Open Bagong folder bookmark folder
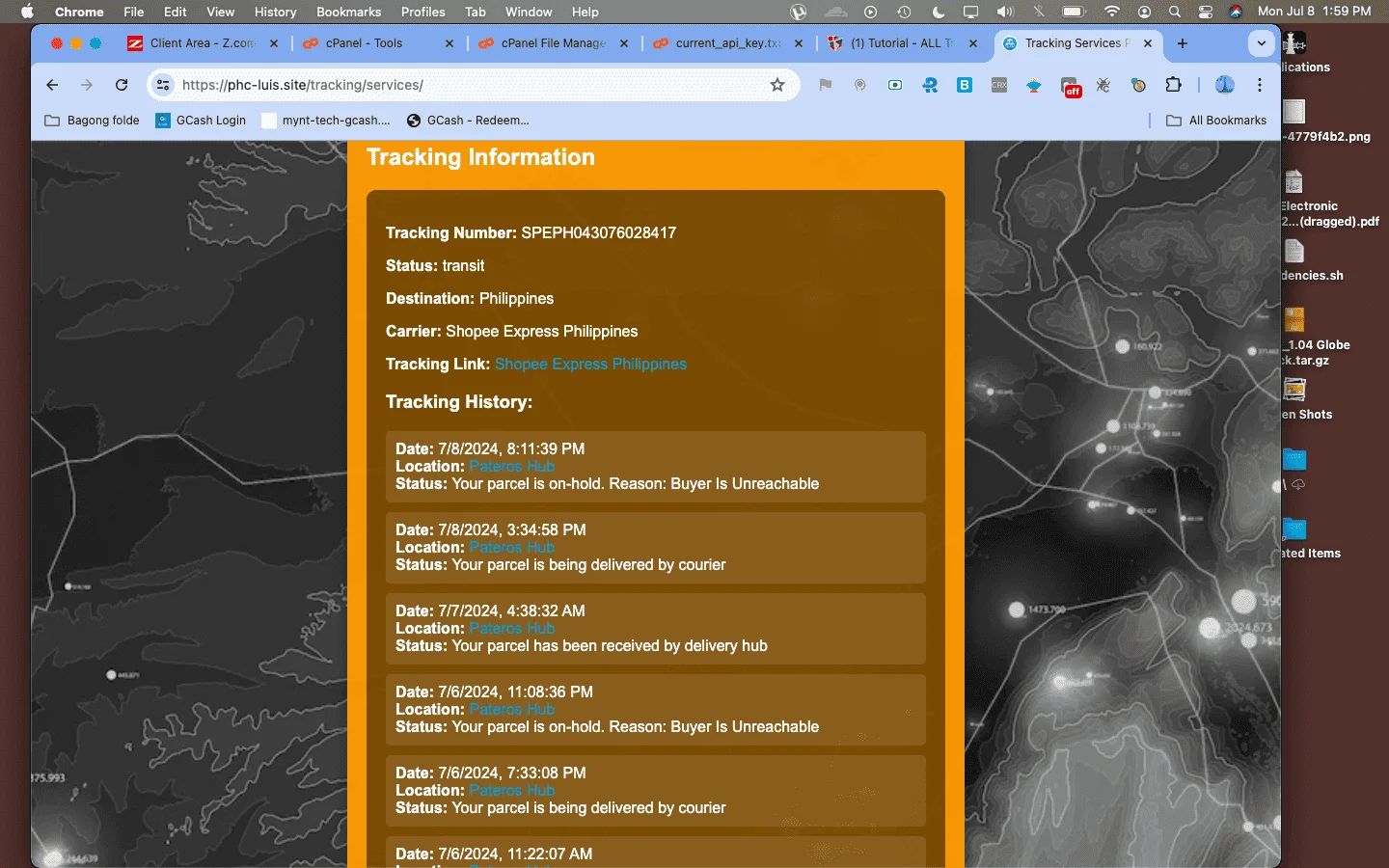Viewport: 1389px width, 868px height. 93,121
